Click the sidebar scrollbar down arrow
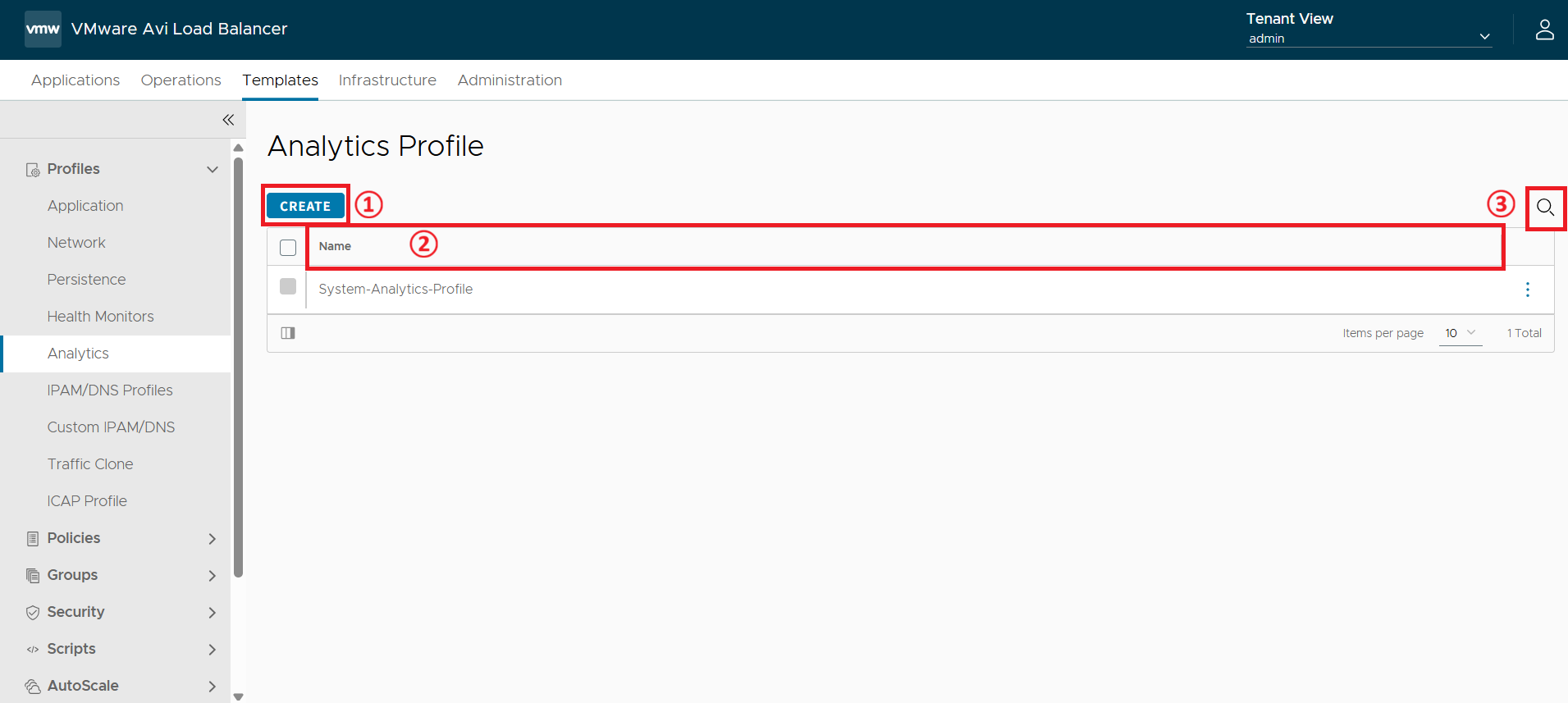Image resolution: width=1568 pixels, height=703 pixels. (x=238, y=696)
